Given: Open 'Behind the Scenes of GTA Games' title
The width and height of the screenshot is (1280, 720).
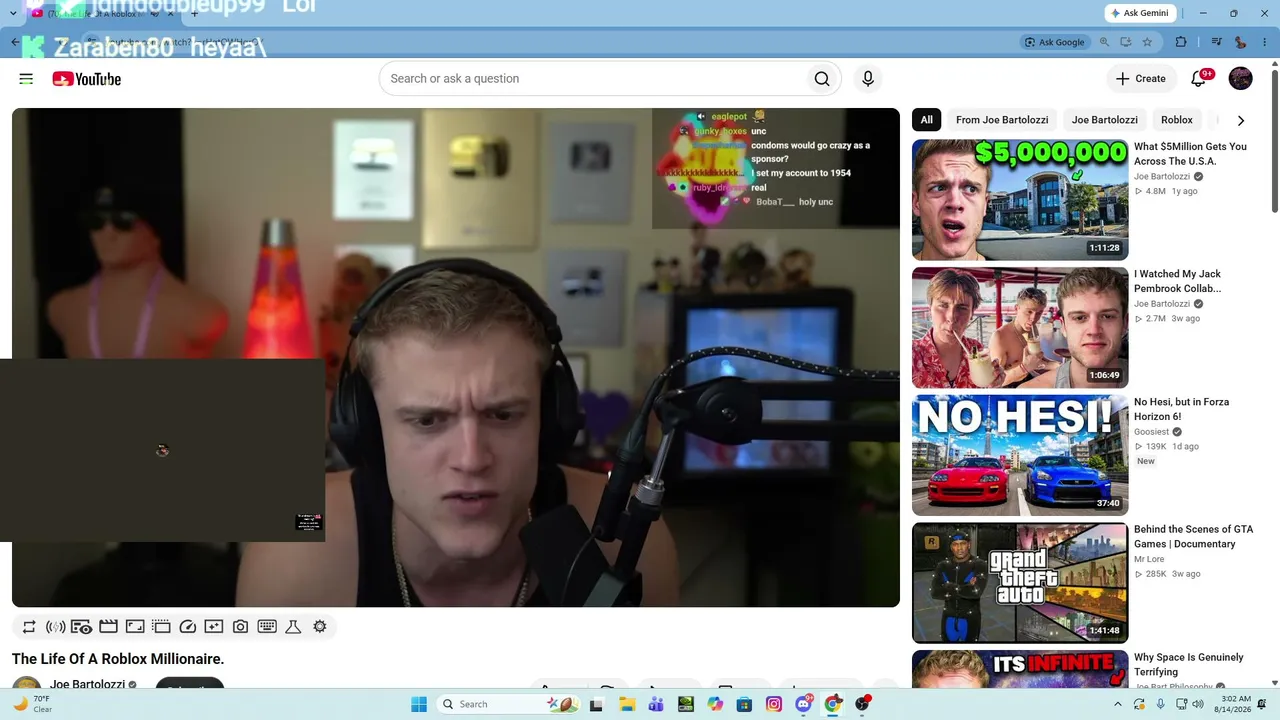Looking at the screenshot, I should (x=1193, y=537).
